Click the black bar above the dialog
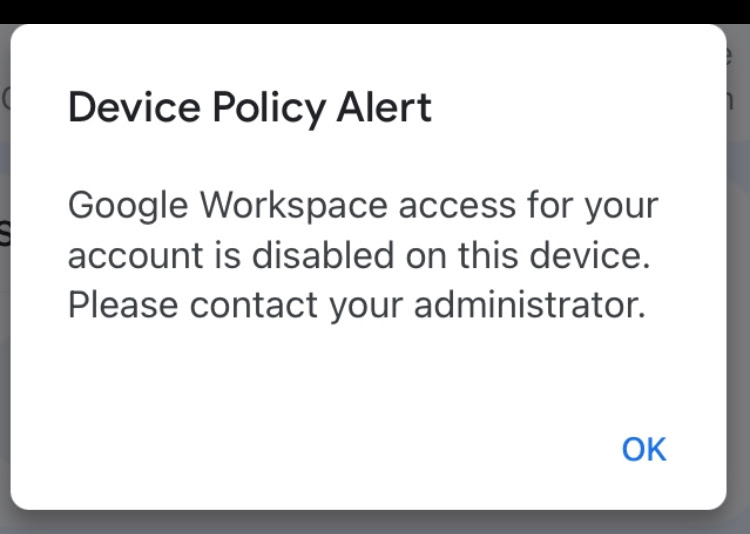Screen dimensions: 750x534 point(375,10)
